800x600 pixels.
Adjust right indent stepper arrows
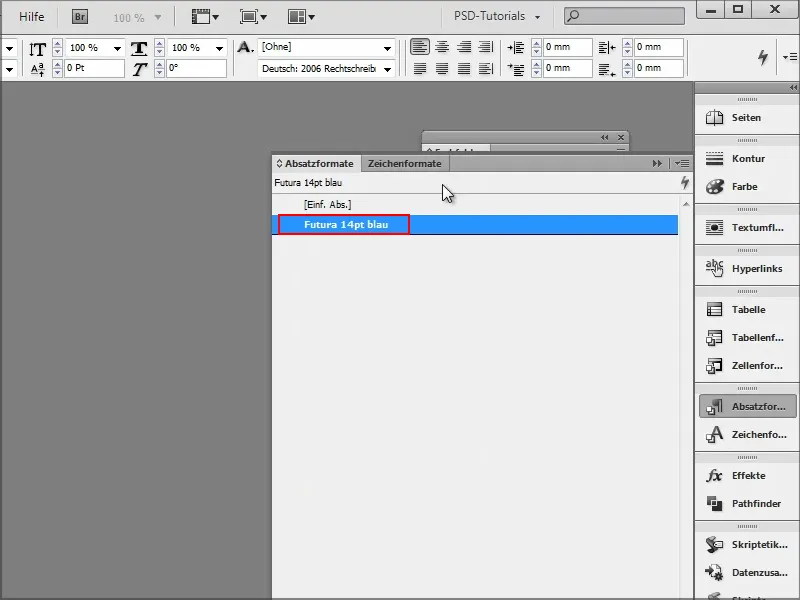[x=627, y=47]
